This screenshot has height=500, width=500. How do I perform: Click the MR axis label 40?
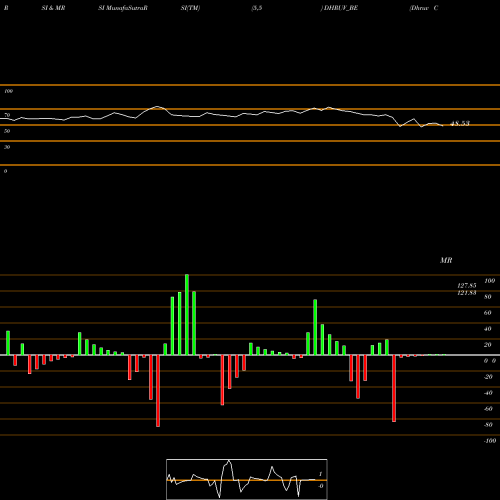[488, 329]
